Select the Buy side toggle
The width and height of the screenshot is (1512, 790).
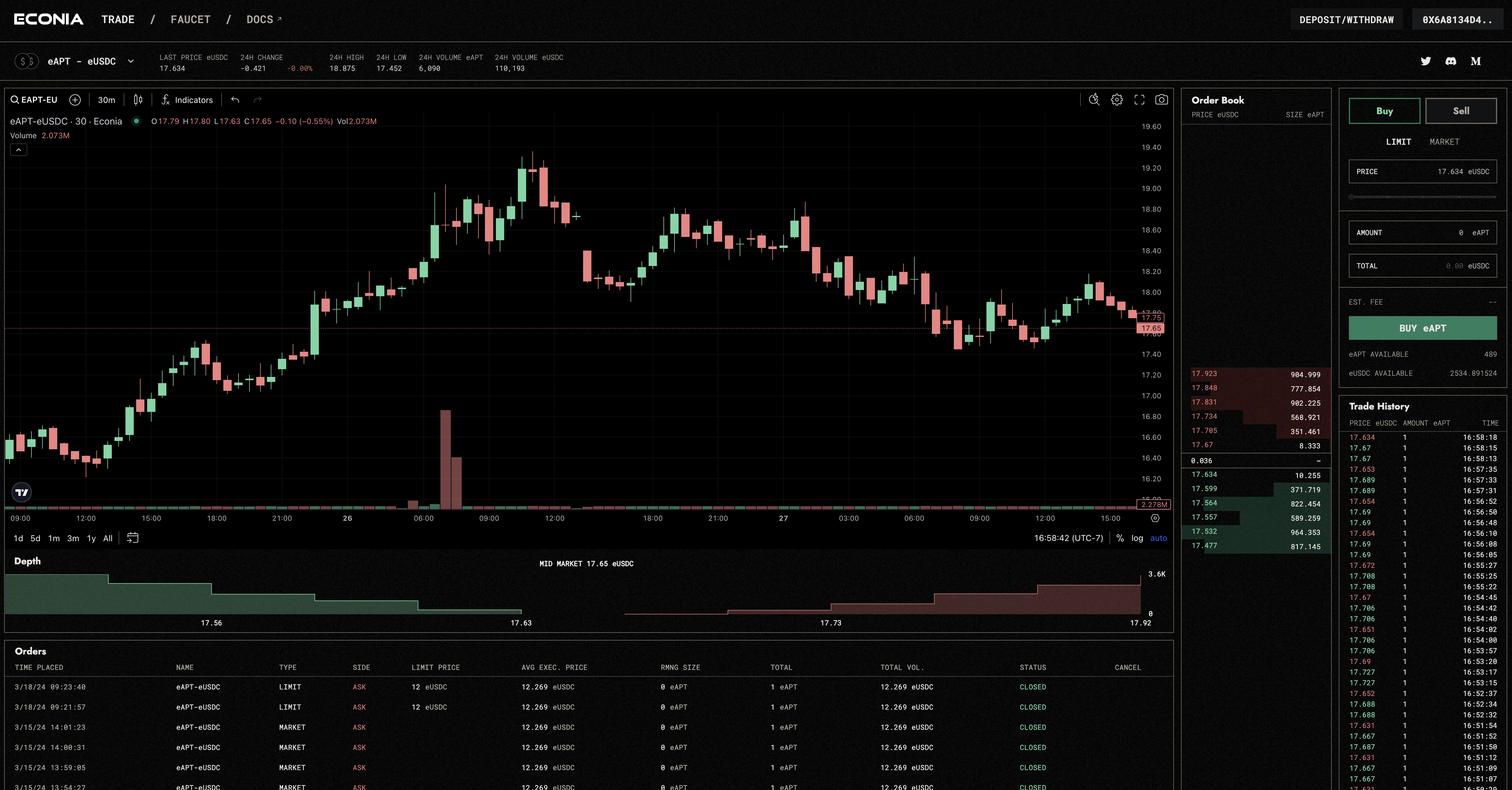(1385, 111)
